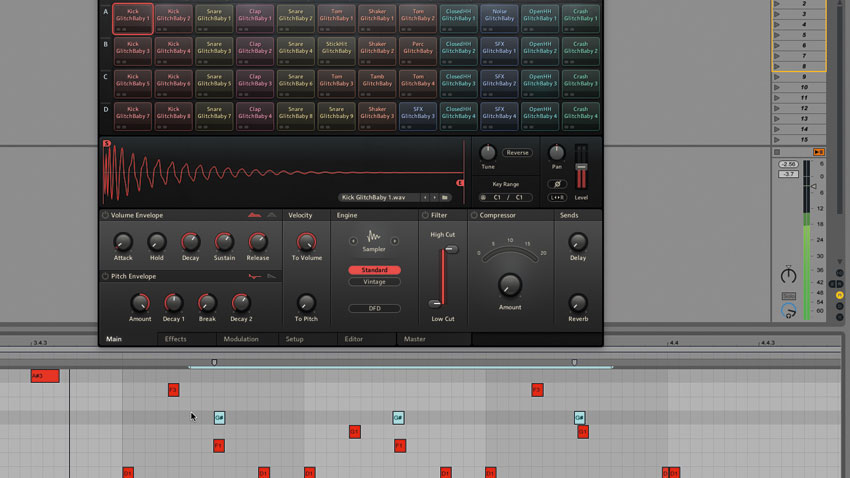850x478 pixels.
Task: Toggle Pitch Envelope power button
Action: (105, 276)
